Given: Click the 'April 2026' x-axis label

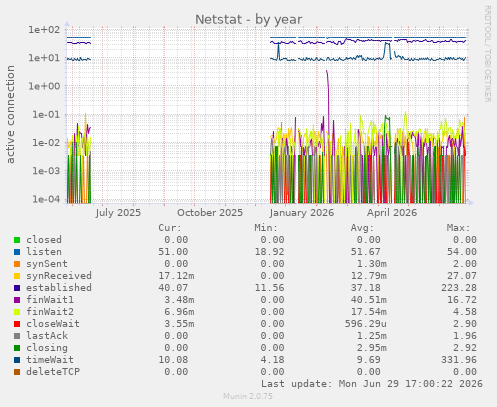Looking at the screenshot, I should tap(392, 213).
